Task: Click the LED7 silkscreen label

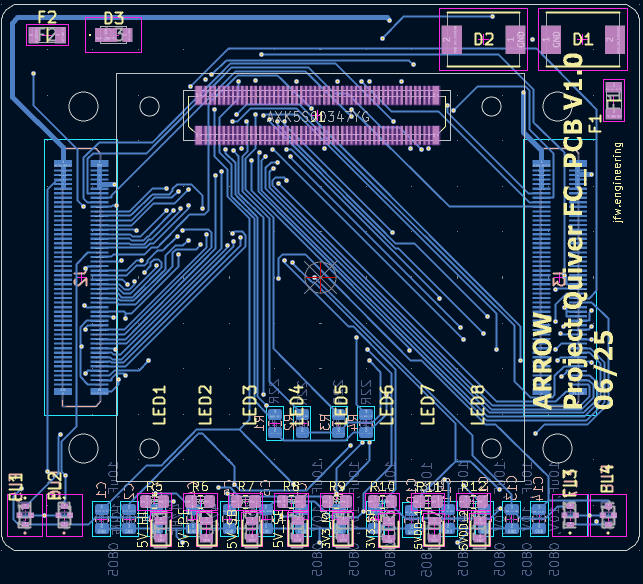Action: click(427, 405)
